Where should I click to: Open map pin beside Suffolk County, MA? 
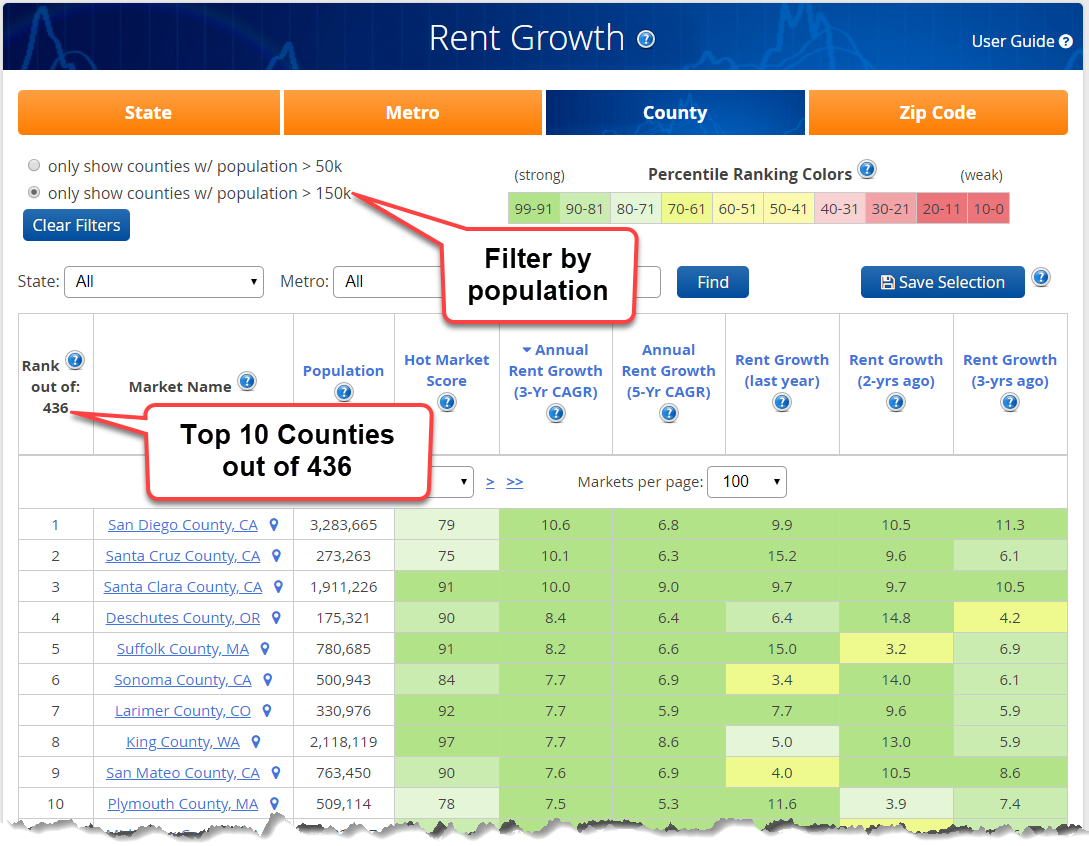tap(265, 649)
